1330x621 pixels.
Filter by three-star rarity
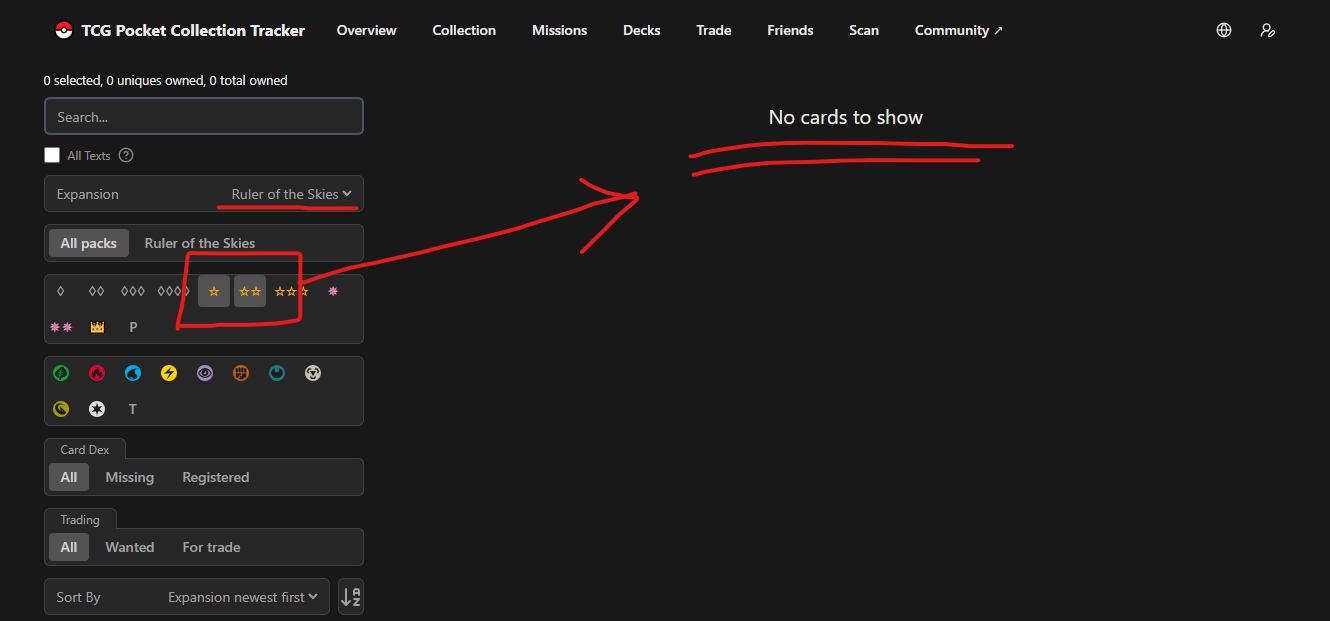click(292, 291)
